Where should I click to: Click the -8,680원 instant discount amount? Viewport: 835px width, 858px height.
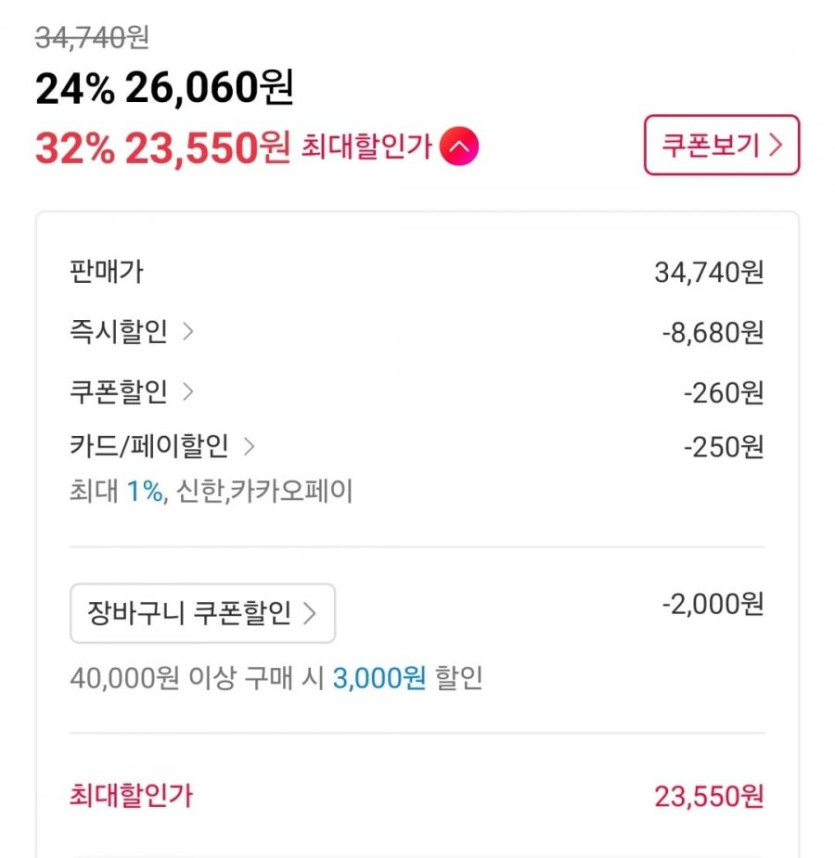[x=713, y=332]
